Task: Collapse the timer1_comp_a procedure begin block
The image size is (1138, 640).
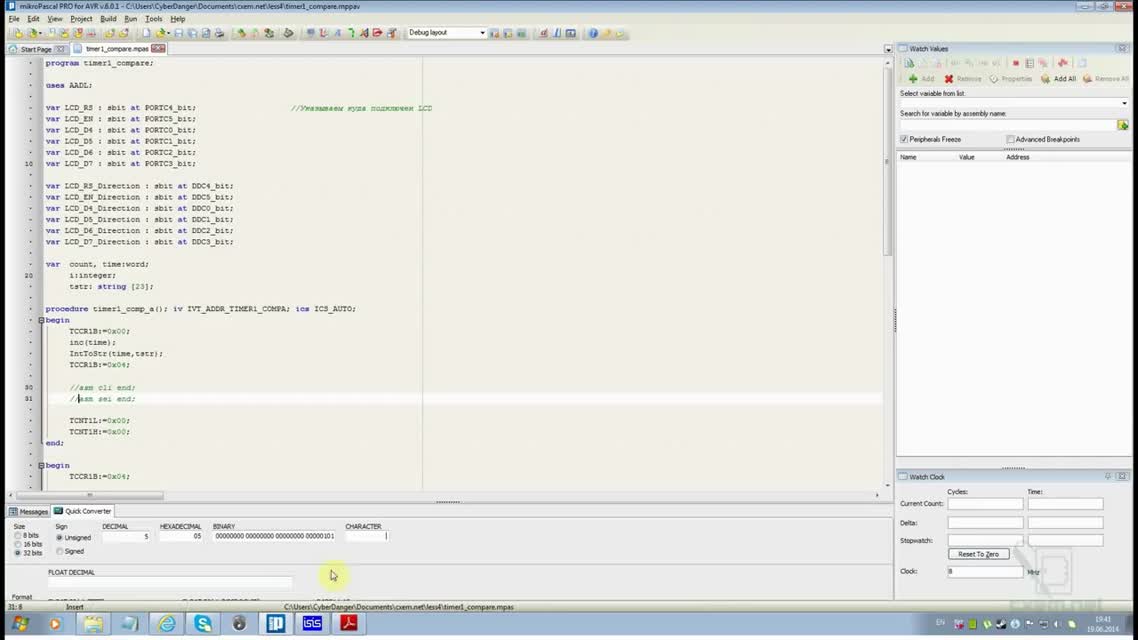Action: click(41, 320)
